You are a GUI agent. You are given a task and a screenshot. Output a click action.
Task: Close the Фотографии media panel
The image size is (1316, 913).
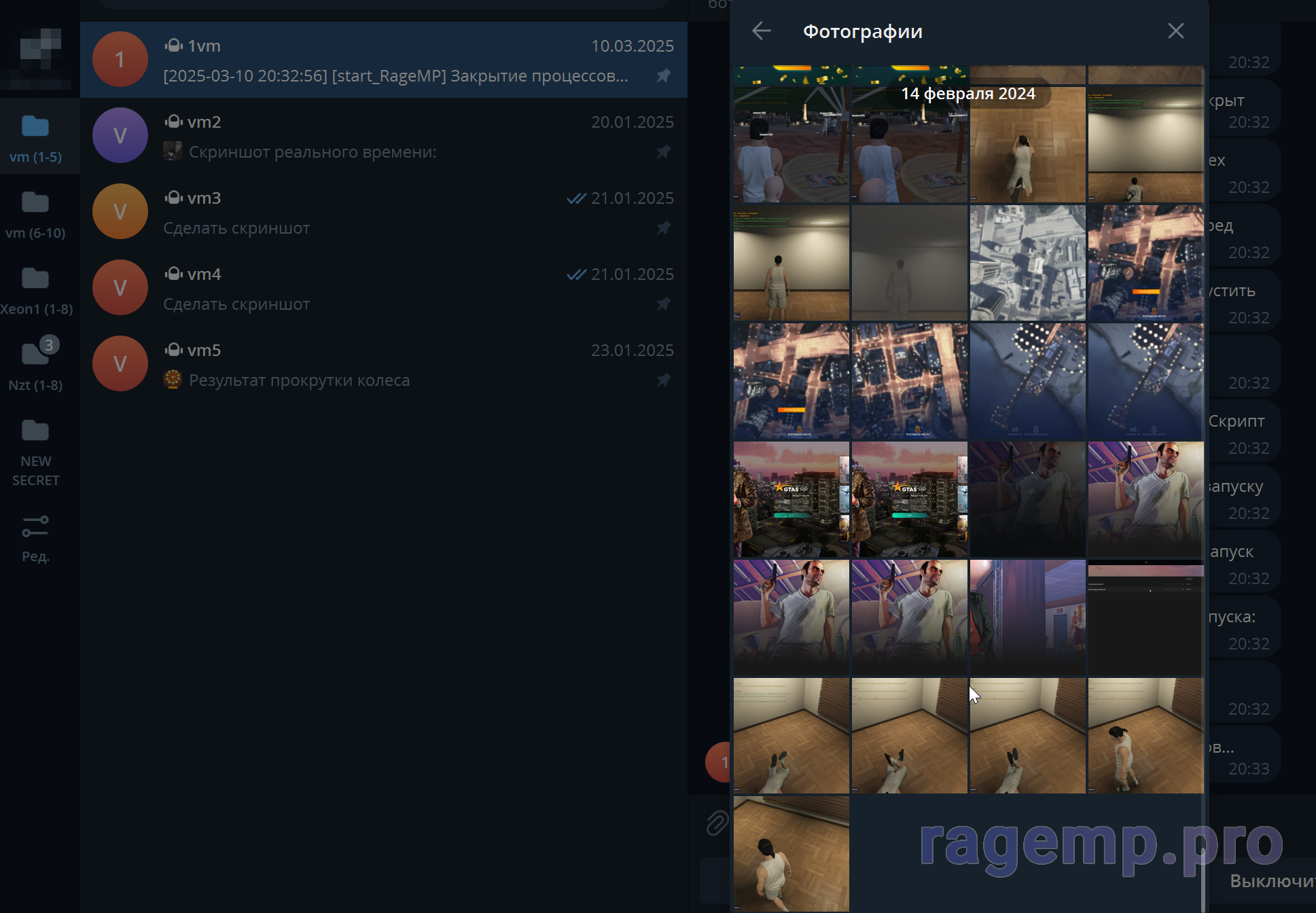click(1175, 31)
